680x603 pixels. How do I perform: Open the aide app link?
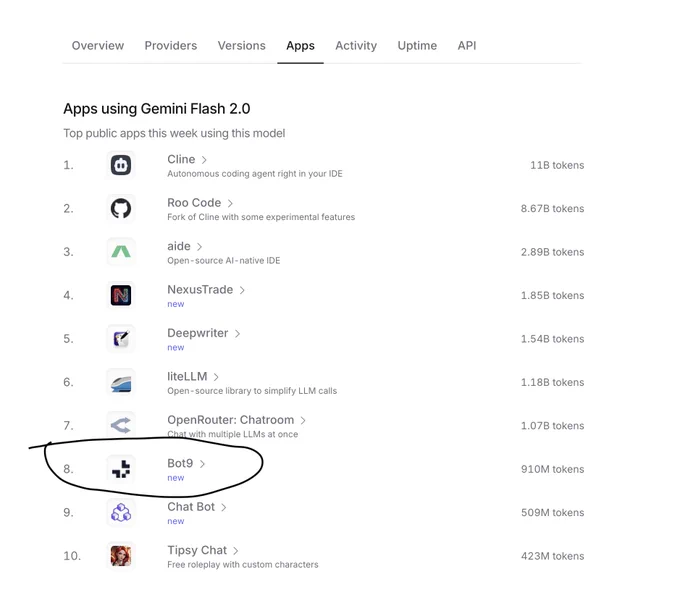[179, 246]
